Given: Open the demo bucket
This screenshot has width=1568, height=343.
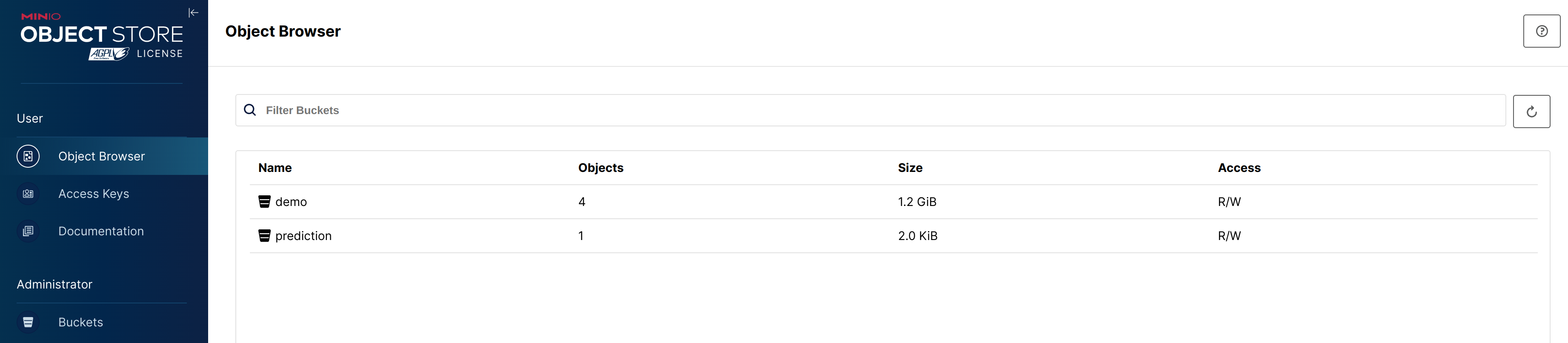Looking at the screenshot, I should coord(291,202).
